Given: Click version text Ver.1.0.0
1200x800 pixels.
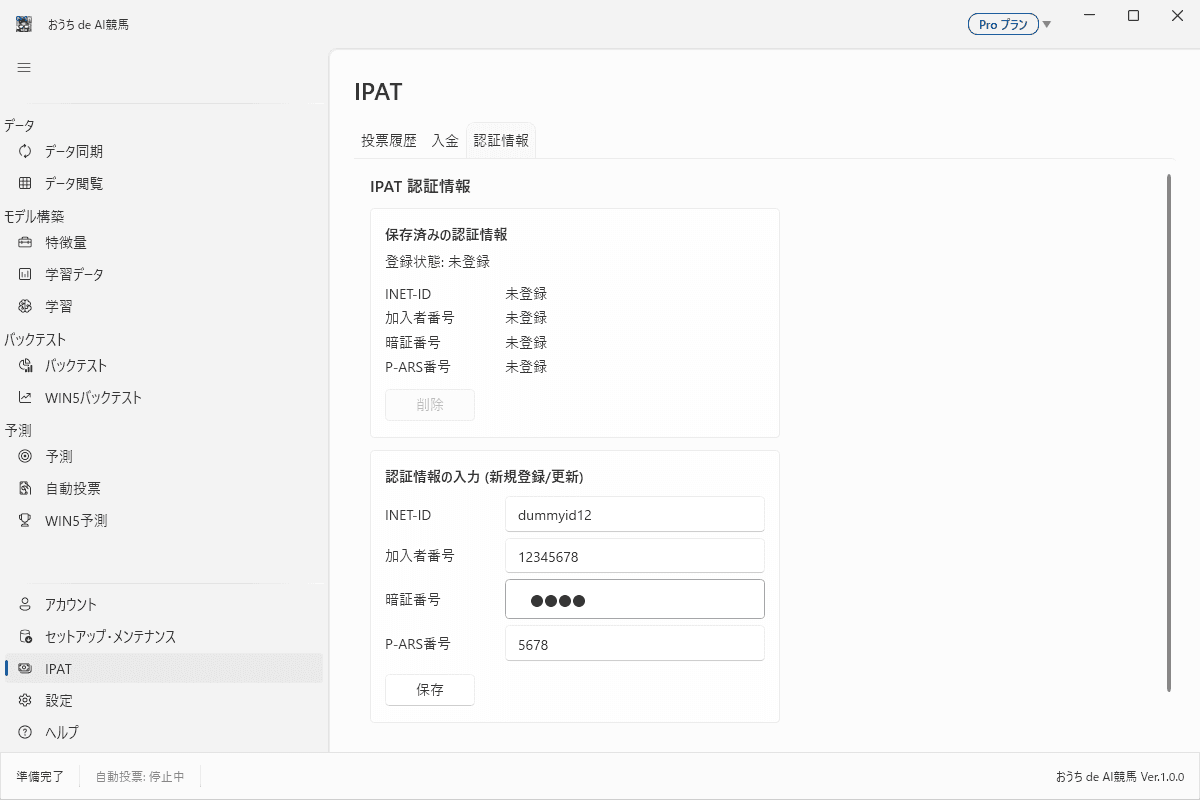Looking at the screenshot, I should (x=1162, y=776).
